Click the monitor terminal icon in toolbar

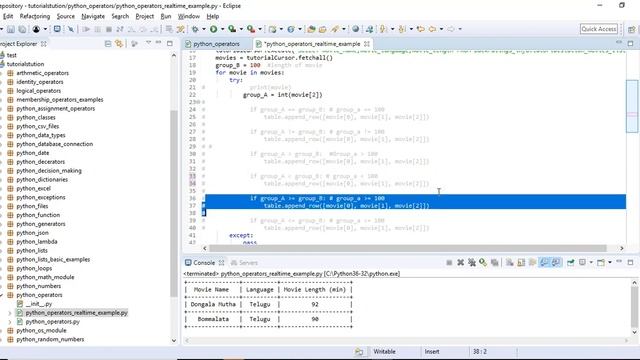pyautogui.click(x=57, y=29)
